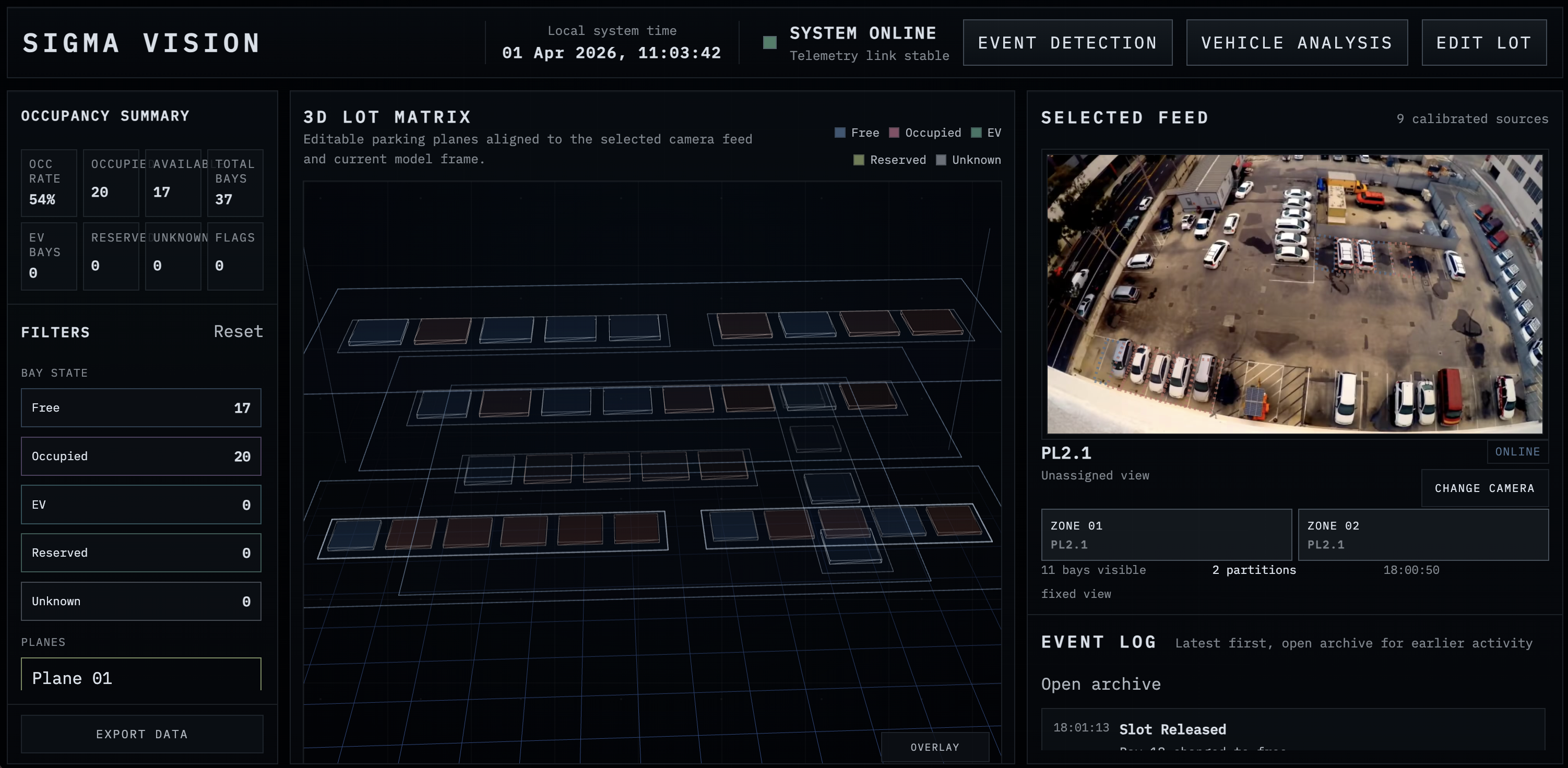Screen dimensions: 1568x768
Task: Open the Planes selector showing Plane 01
Action: (x=140, y=677)
